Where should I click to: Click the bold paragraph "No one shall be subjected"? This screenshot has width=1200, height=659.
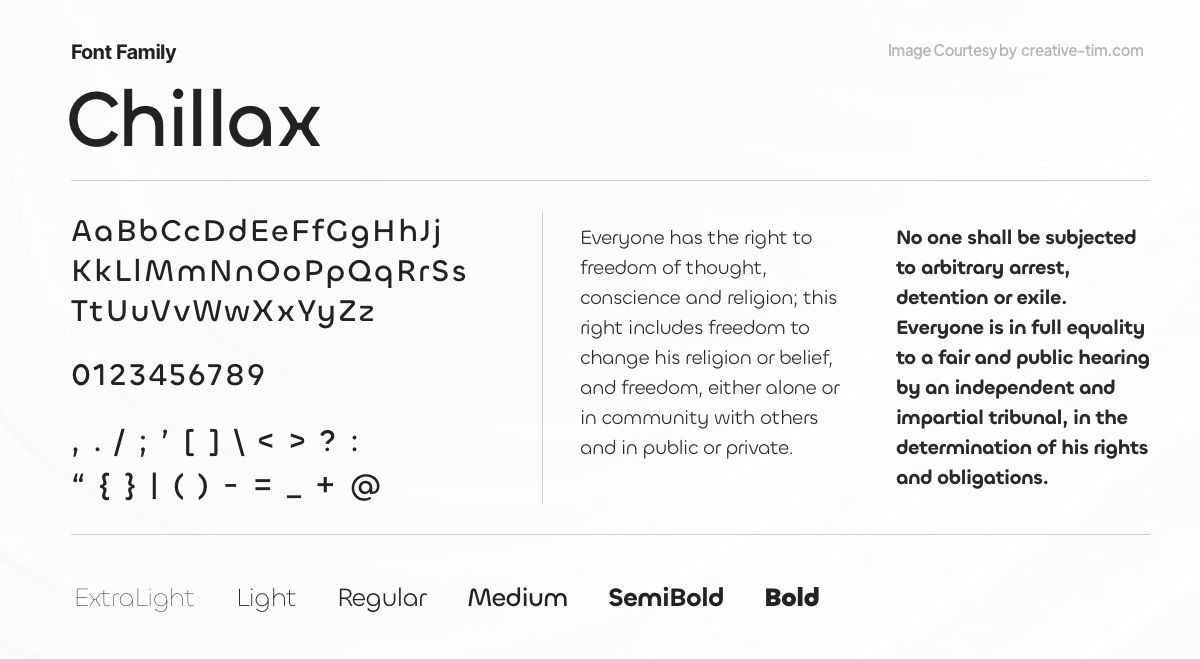pos(1022,357)
